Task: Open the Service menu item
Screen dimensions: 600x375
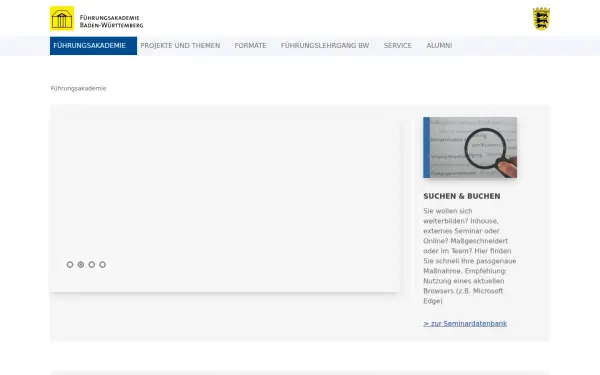Action: pyautogui.click(x=398, y=46)
